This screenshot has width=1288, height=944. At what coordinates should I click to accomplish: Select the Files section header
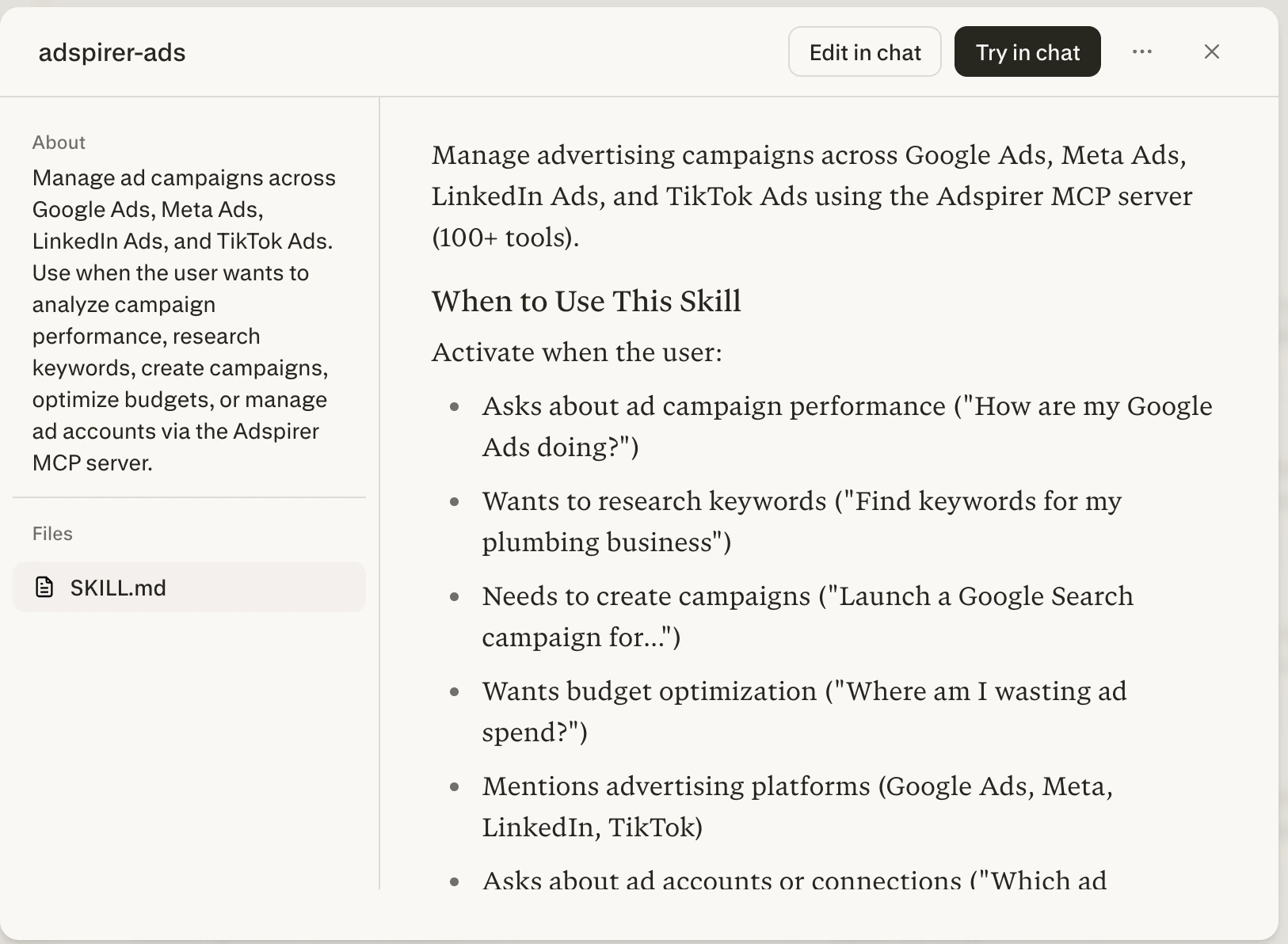pos(51,533)
